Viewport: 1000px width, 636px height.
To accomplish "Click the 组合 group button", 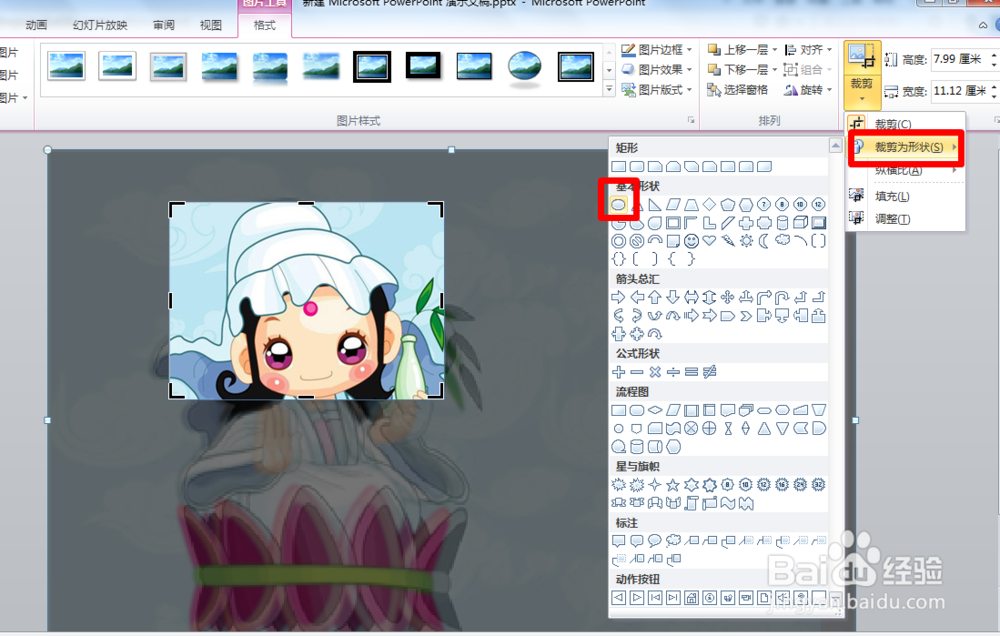I will [x=808, y=70].
